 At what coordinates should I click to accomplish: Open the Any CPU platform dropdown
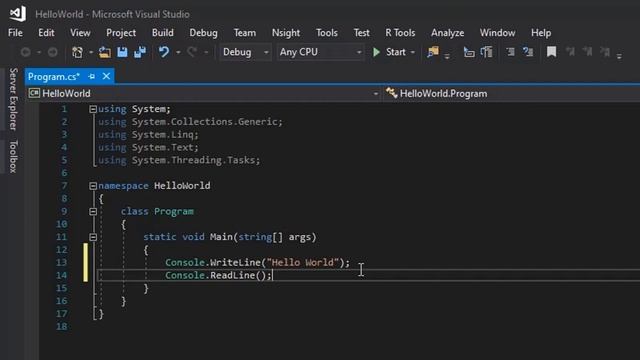[320, 52]
